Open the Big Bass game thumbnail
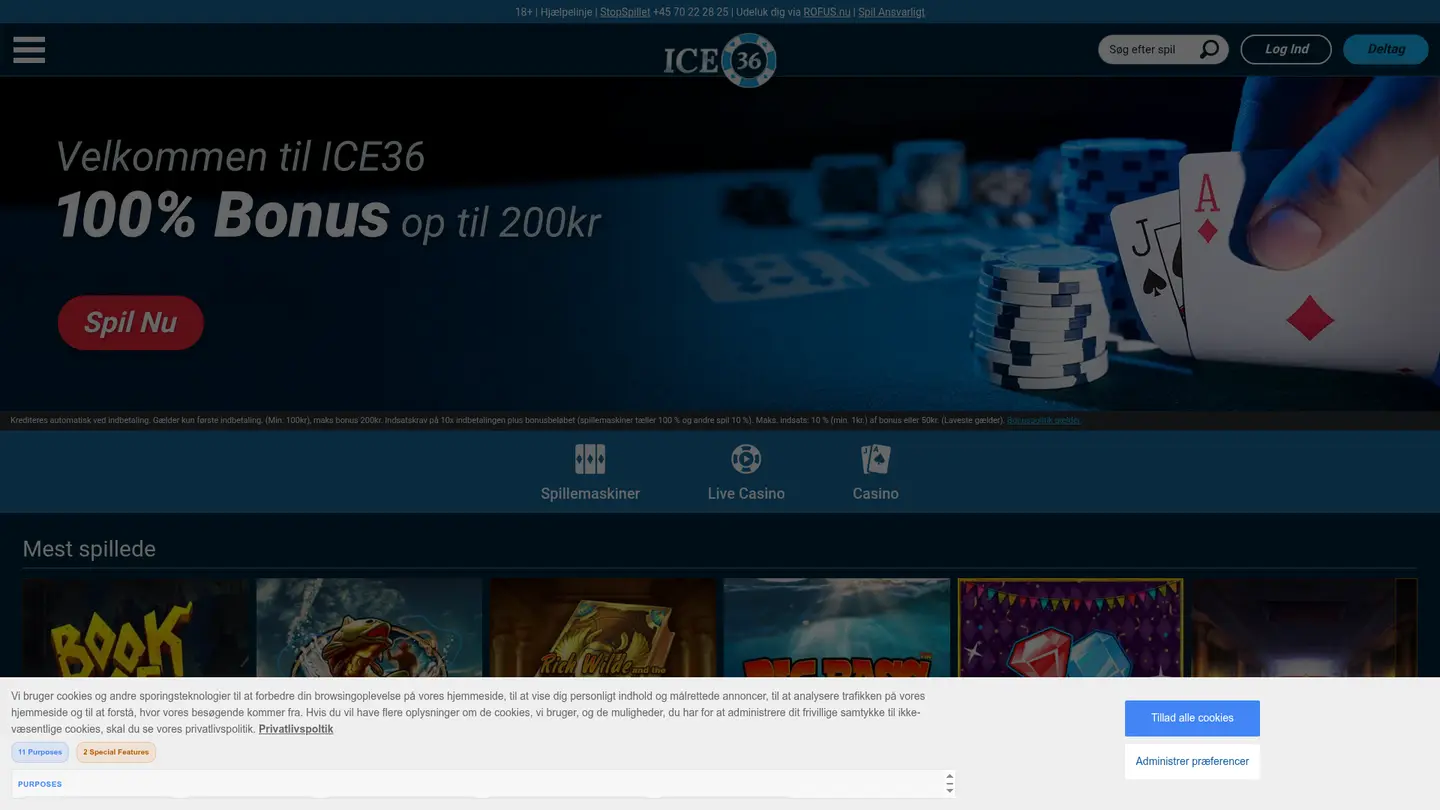Image resolution: width=1440 pixels, height=810 pixels. pos(836,628)
